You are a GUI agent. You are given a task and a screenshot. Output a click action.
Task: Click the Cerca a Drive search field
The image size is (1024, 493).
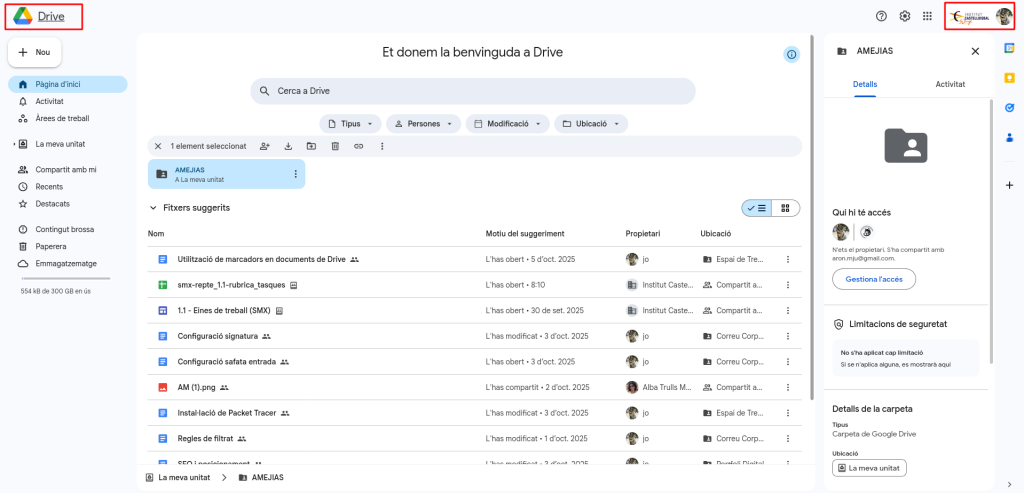pyautogui.click(x=472, y=91)
